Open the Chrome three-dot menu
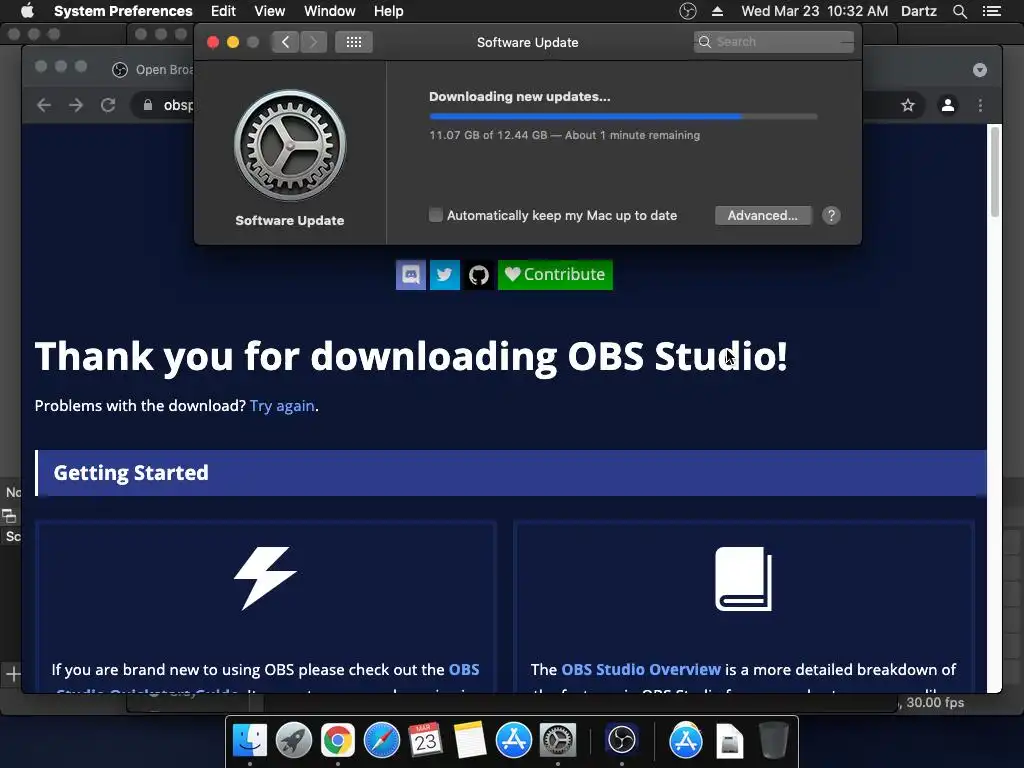Viewport: 1024px width, 768px height. click(980, 105)
